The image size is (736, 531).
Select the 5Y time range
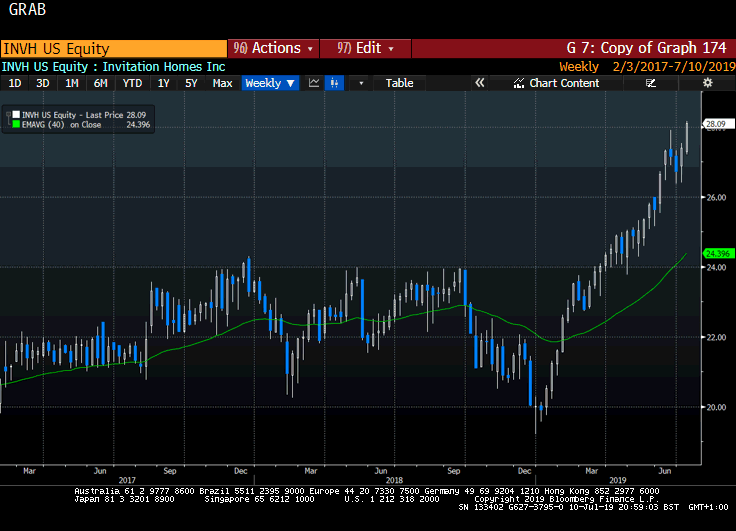pyautogui.click(x=191, y=83)
